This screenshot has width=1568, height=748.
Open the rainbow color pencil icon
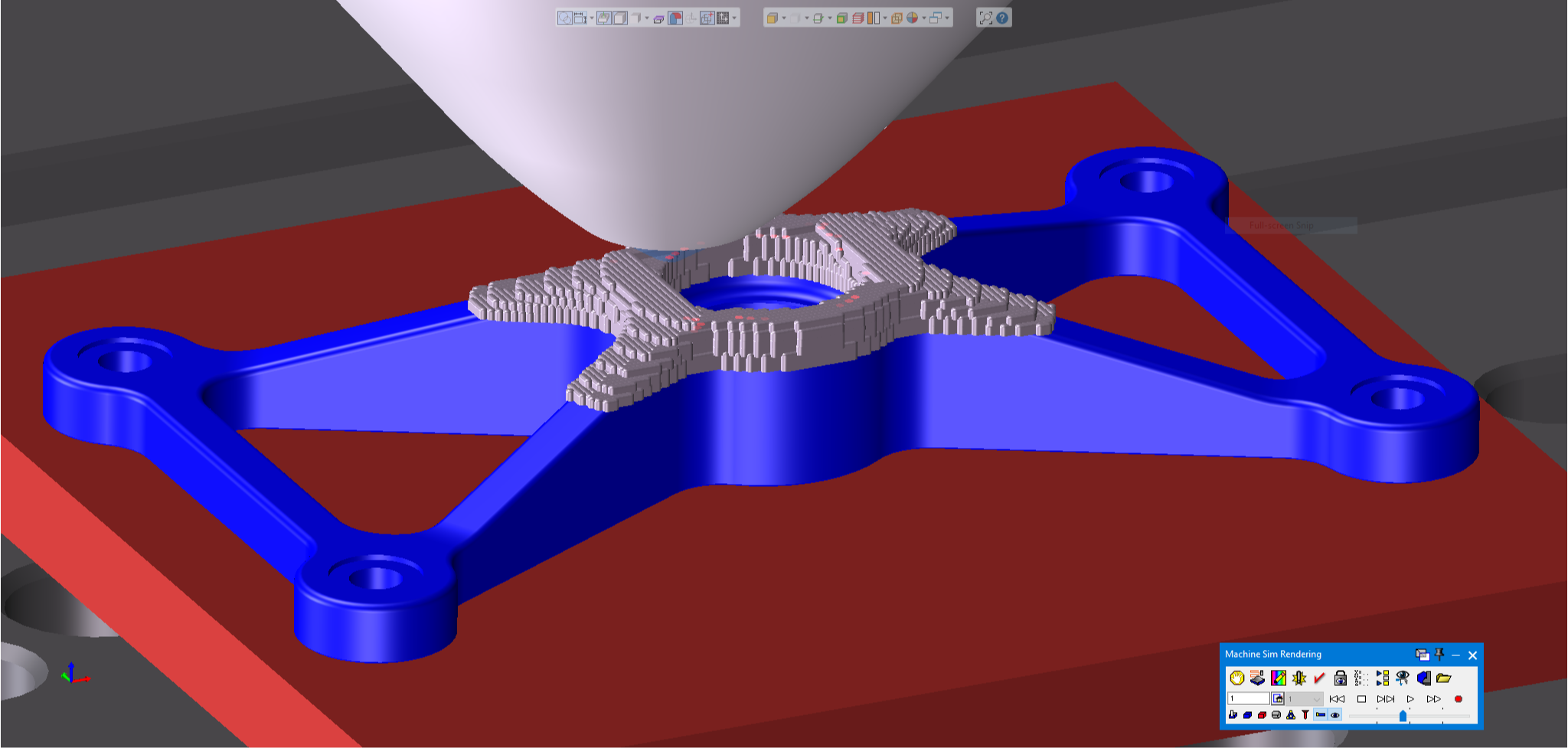1279,678
